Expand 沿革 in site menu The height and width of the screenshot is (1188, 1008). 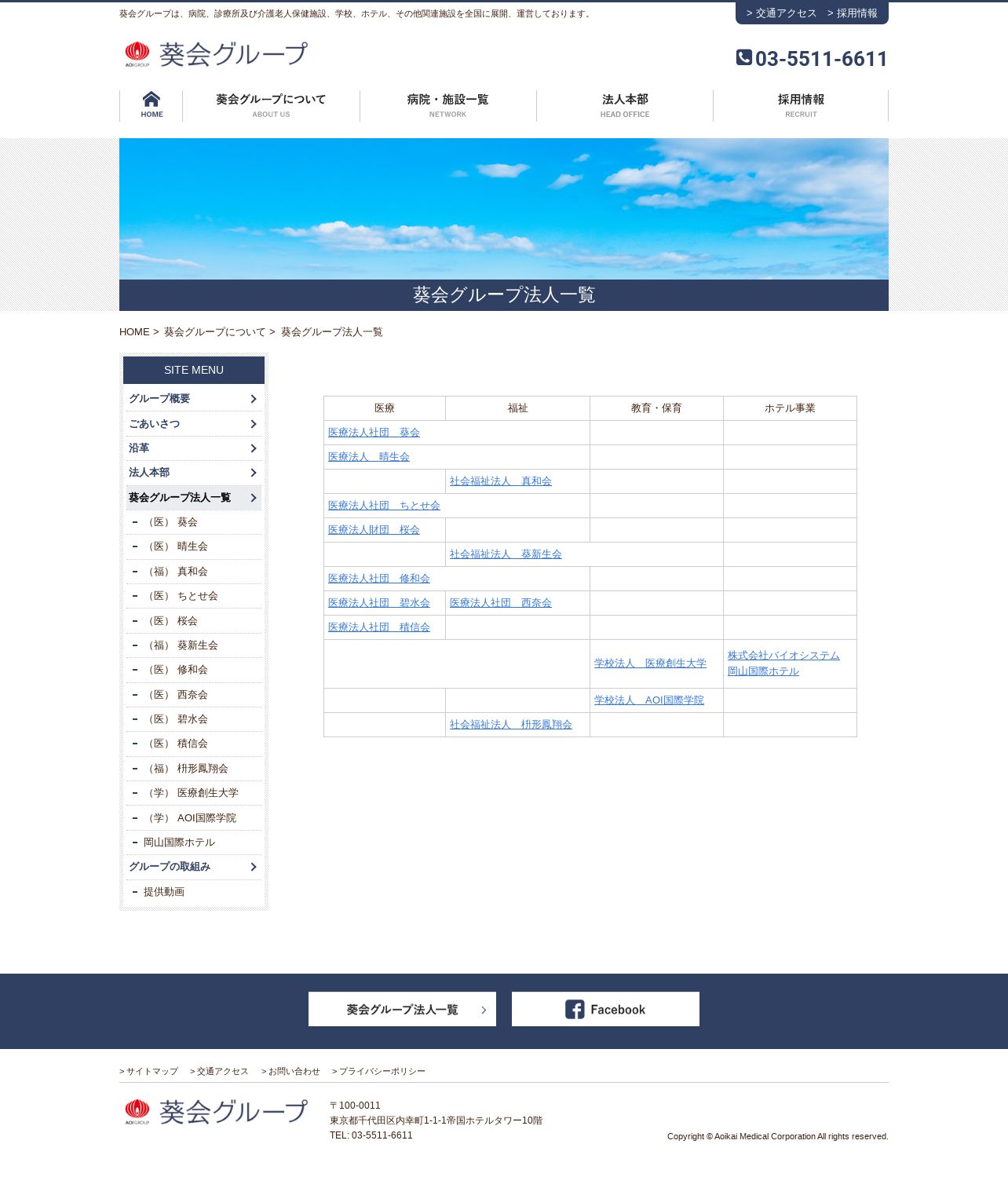[193, 448]
